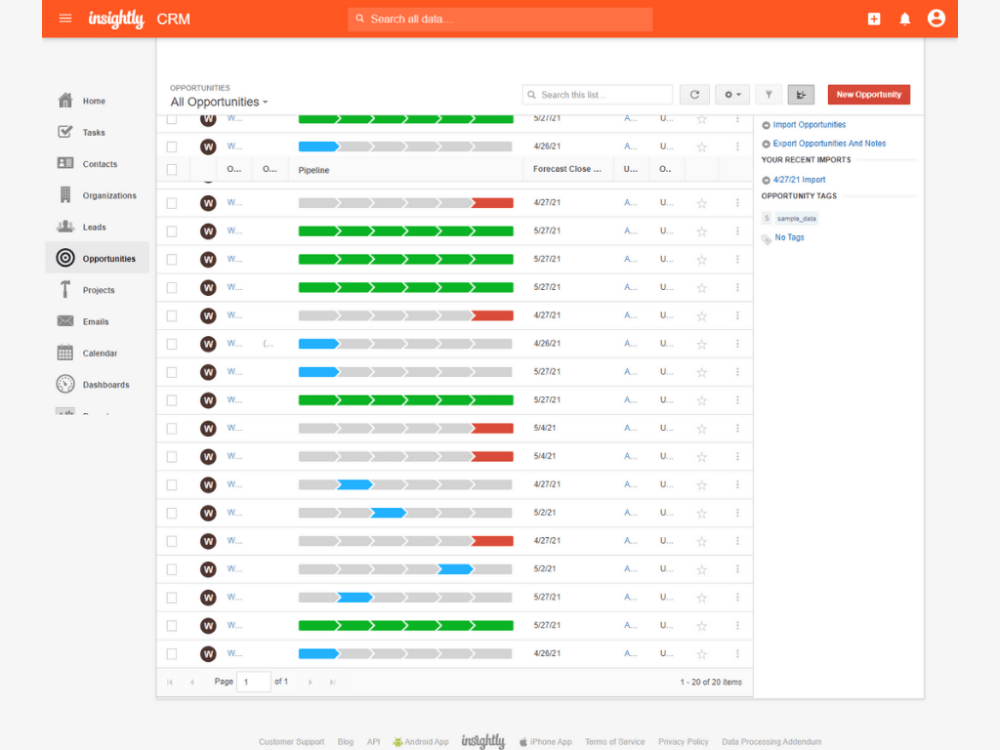
Task: Check the row containing the "(..." cell
Action: pos(172,344)
